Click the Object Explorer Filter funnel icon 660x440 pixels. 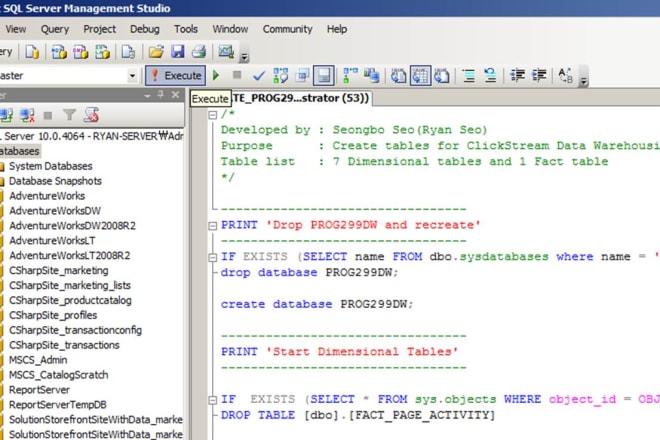click(69, 115)
